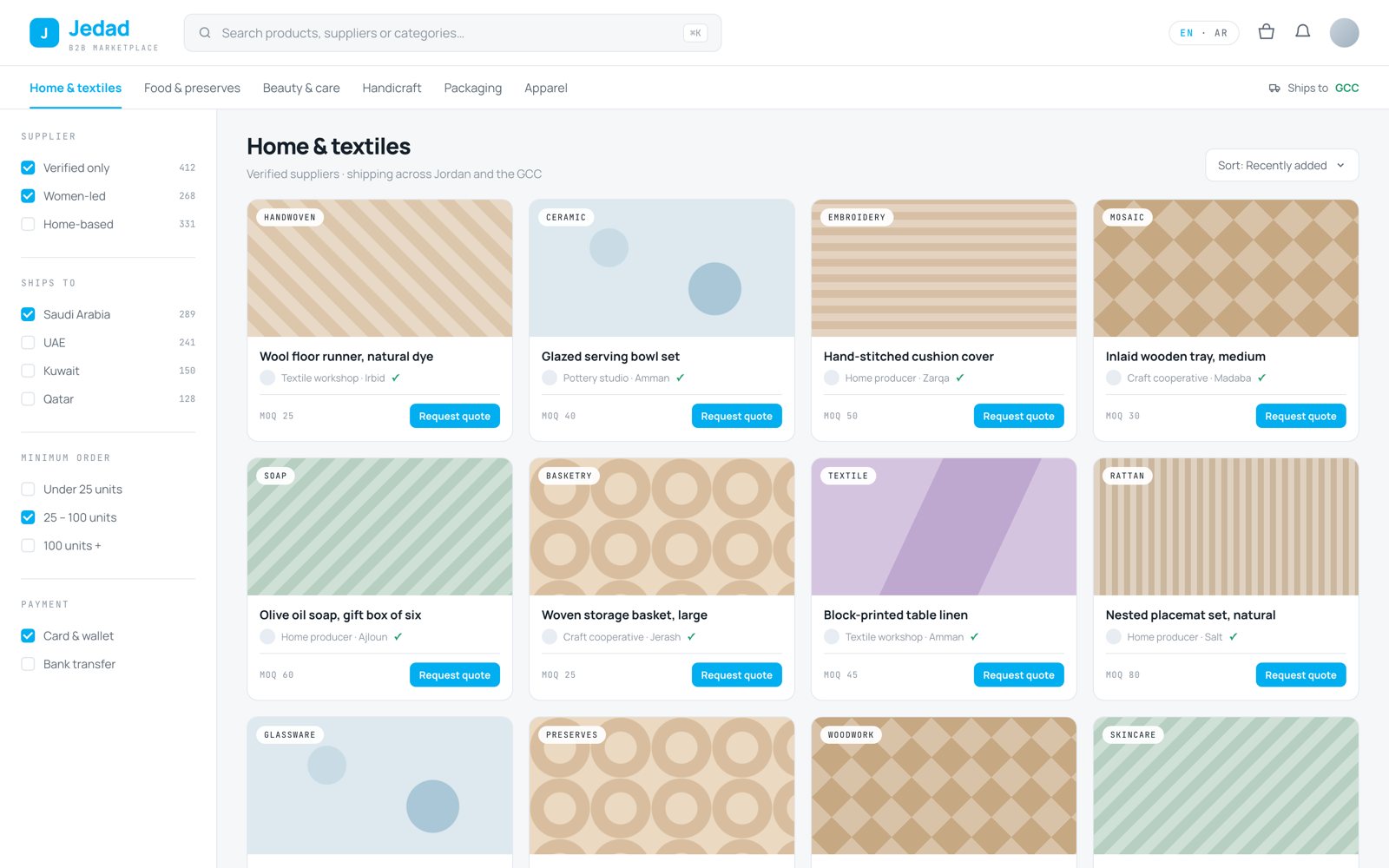1389x868 pixels.
Task: Click the search magnifier icon
Action: 205,33
